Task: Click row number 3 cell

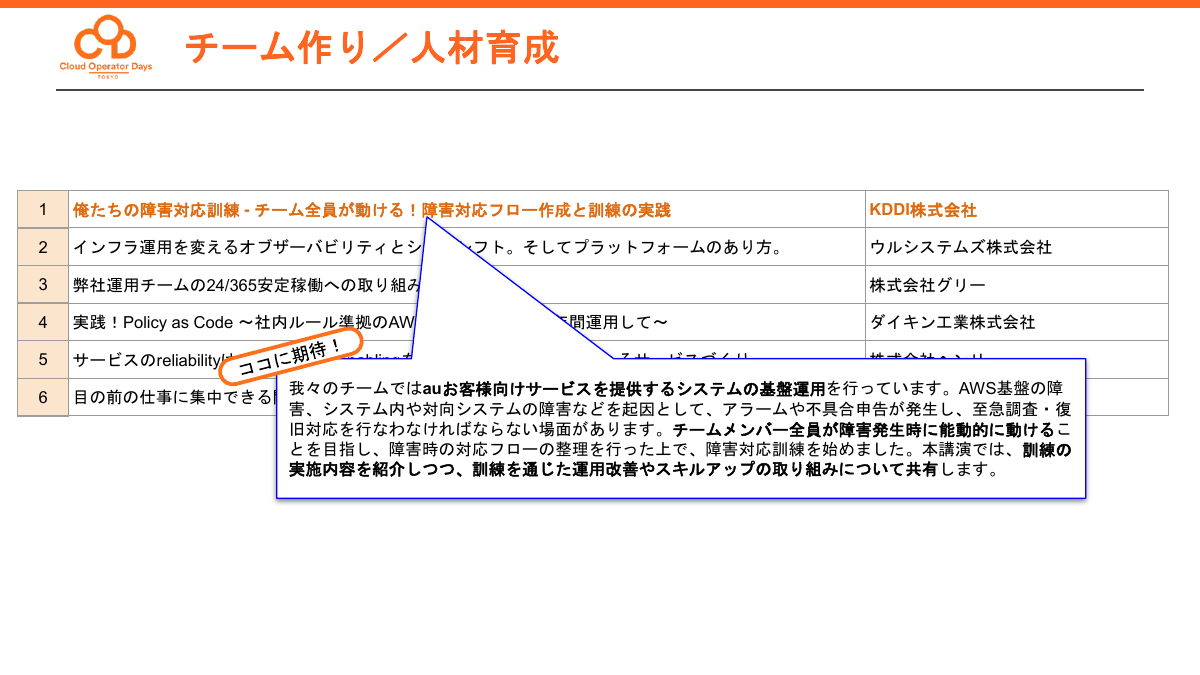Action: pyautogui.click(x=43, y=285)
